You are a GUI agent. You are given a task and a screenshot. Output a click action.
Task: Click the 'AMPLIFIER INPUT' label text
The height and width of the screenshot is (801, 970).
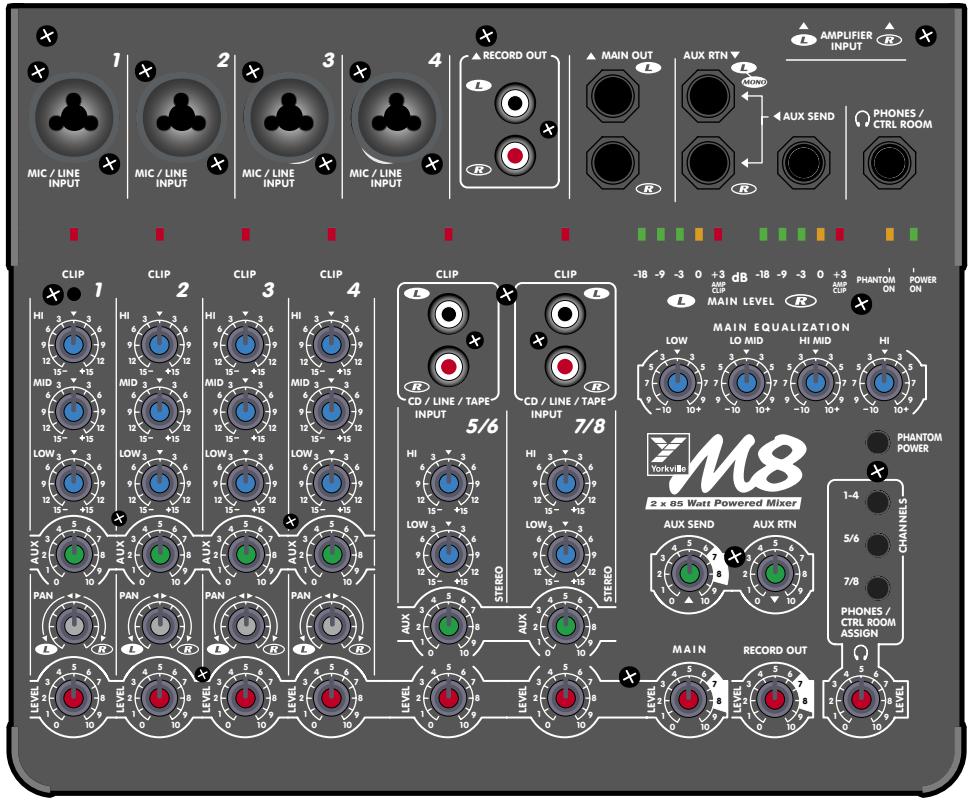point(846,41)
